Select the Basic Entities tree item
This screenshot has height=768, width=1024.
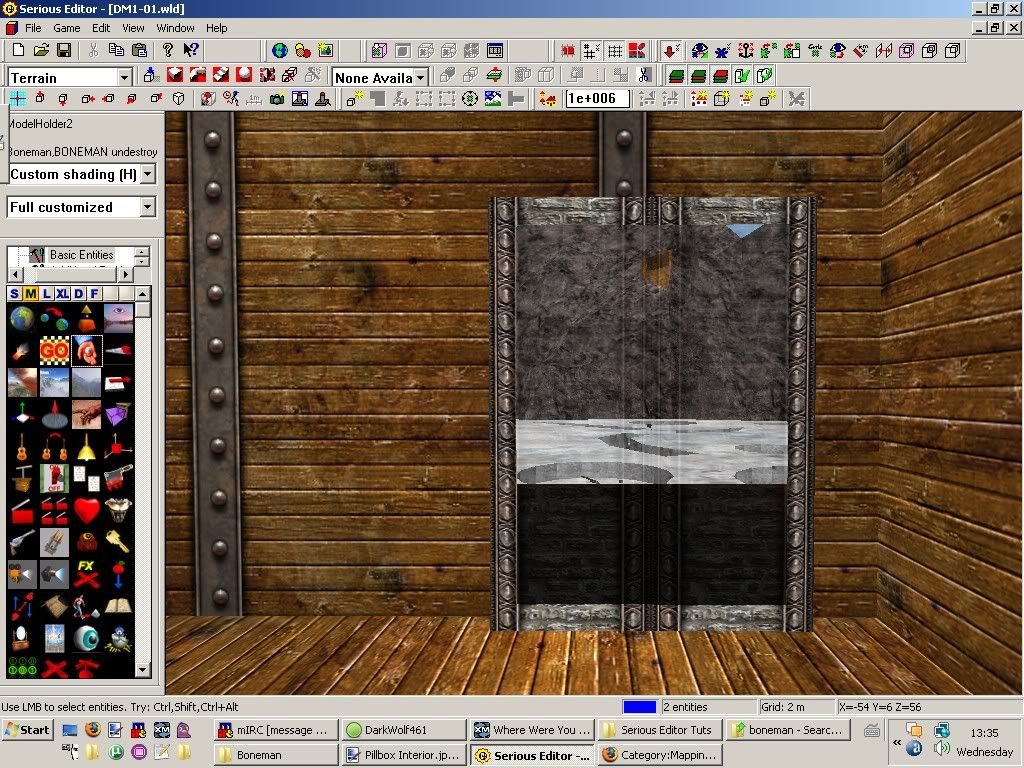pyautogui.click(x=81, y=255)
